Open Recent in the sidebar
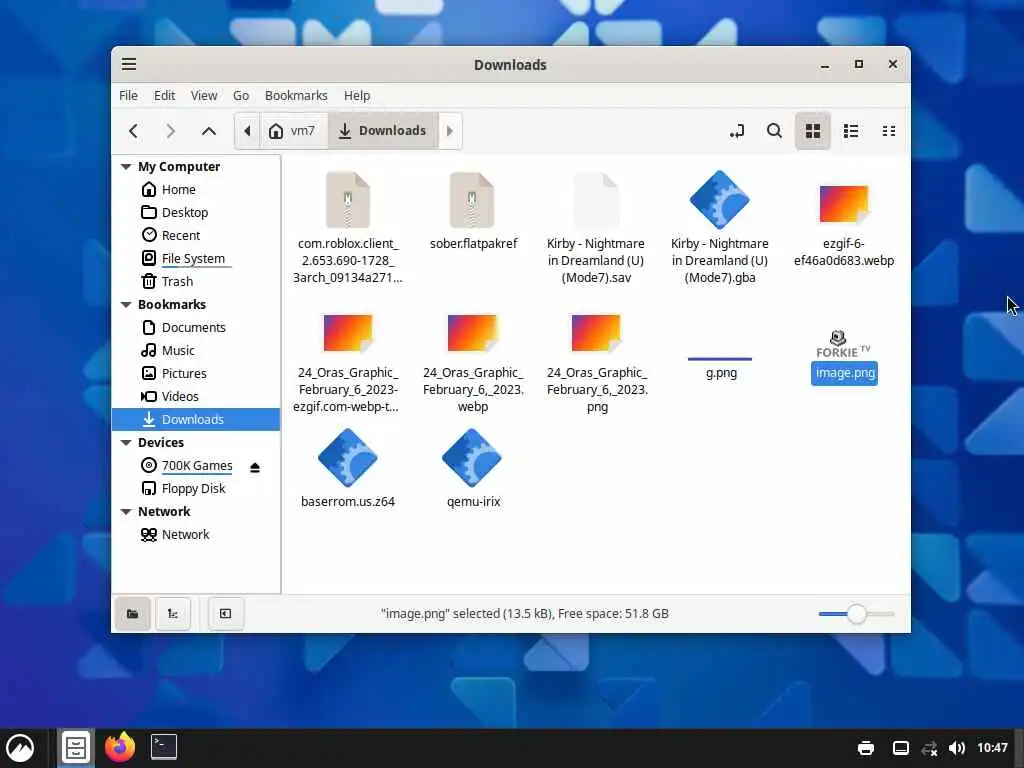This screenshot has height=768, width=1024. (196, 235)
